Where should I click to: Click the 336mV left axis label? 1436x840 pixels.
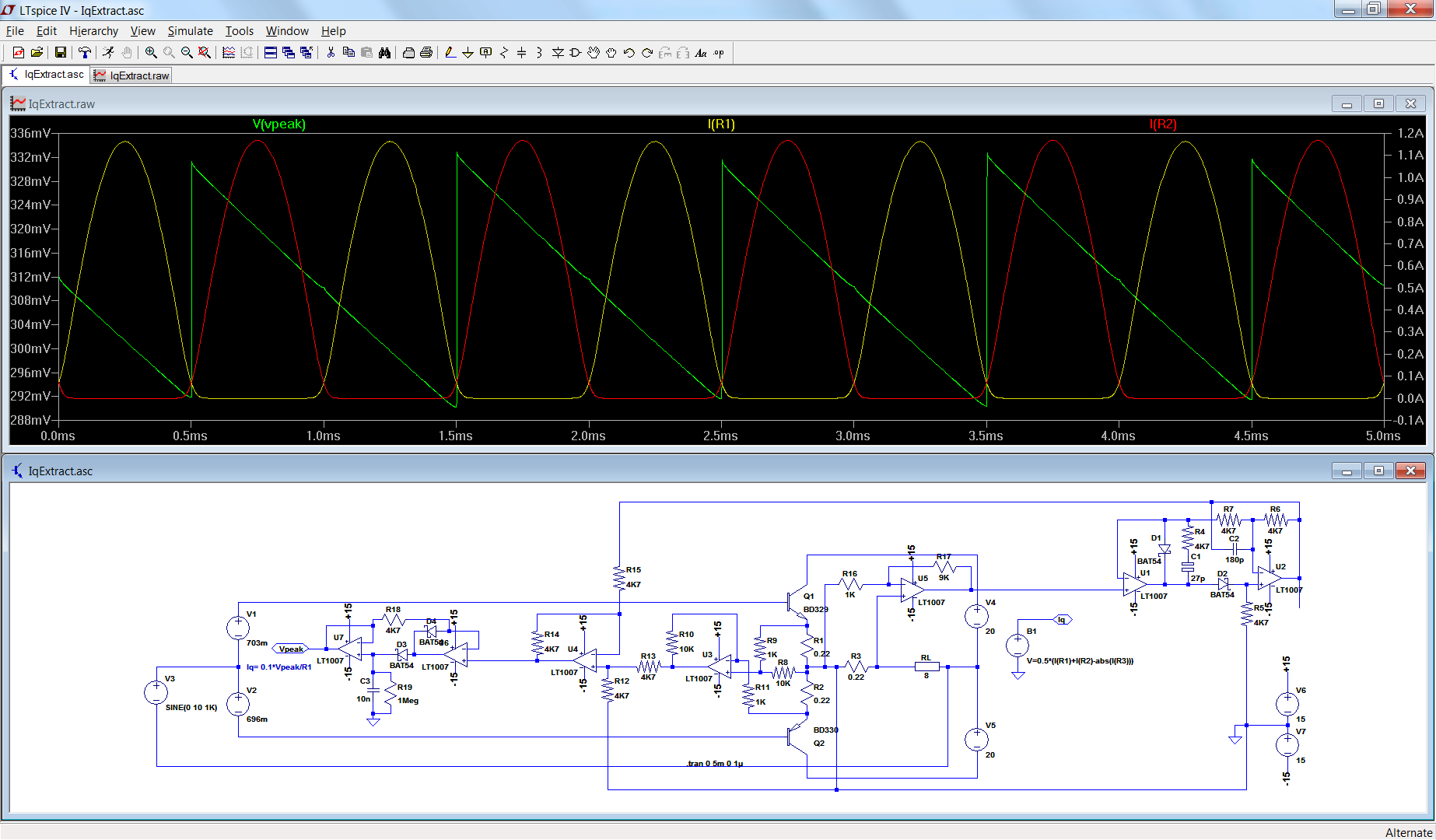30,133
